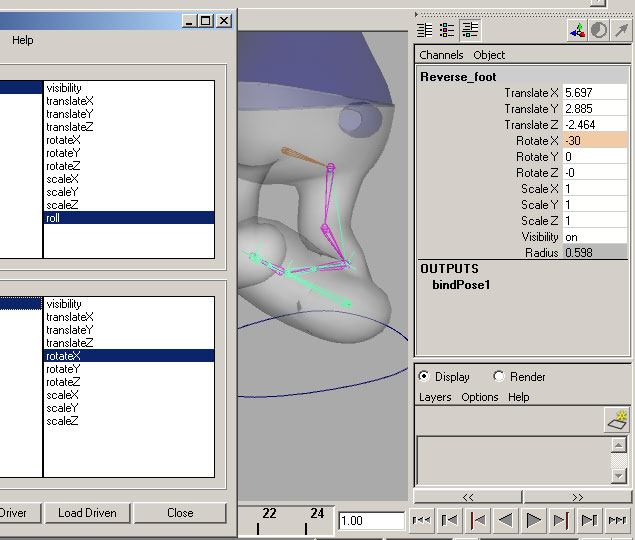Select the roll attribute in driver list
Viewport: 635px width, 540px height.
point(128,218)
